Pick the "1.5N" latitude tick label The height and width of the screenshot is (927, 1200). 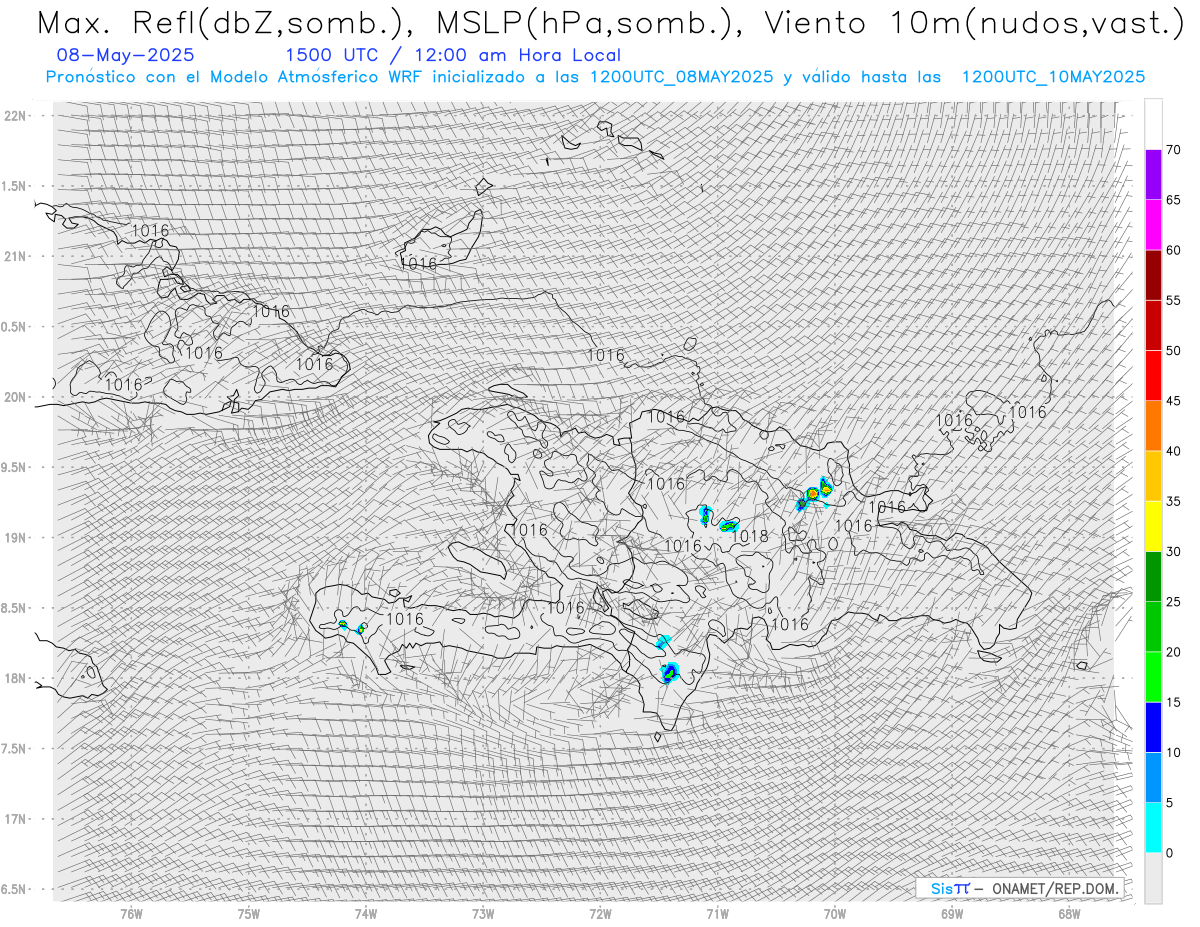[x=15, y=186]
